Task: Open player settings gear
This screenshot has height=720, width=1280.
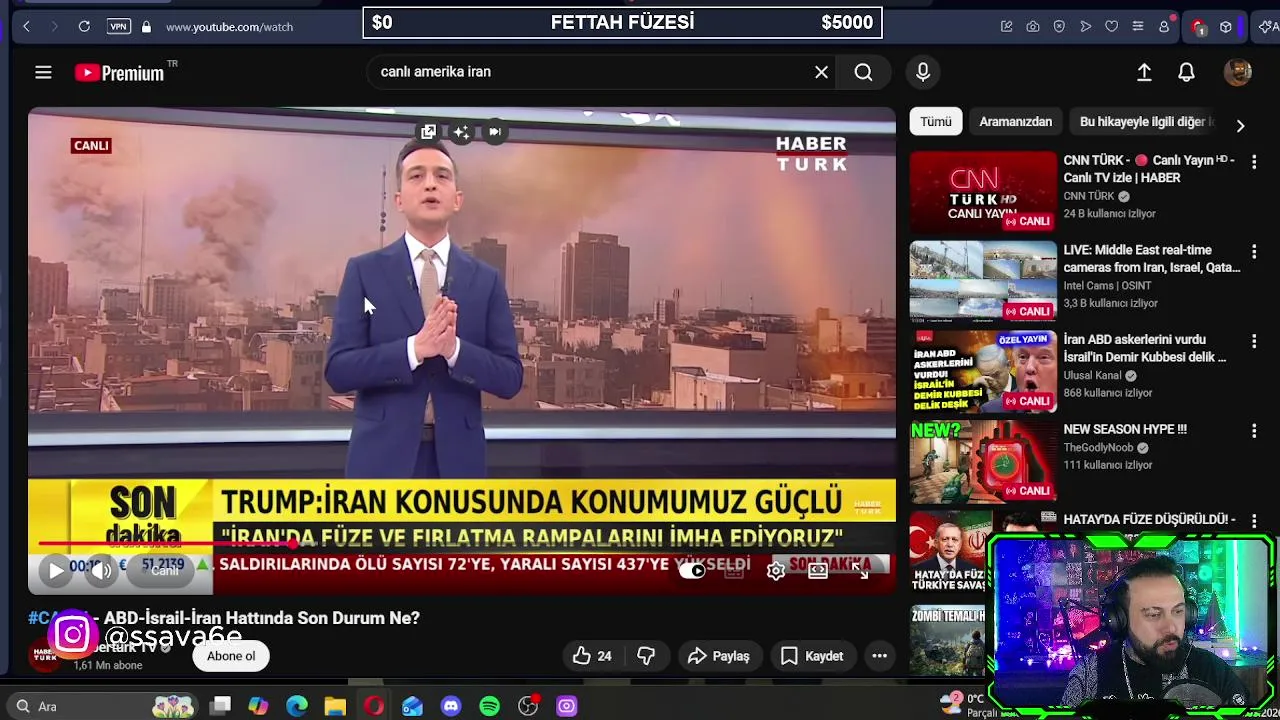Action: point(776,571)
